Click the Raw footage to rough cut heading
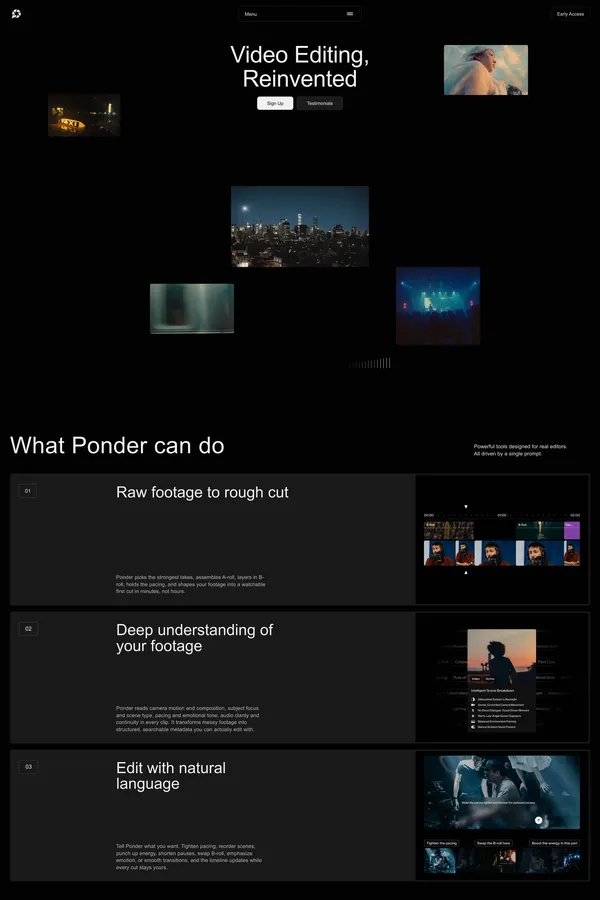 click(202, 492)
